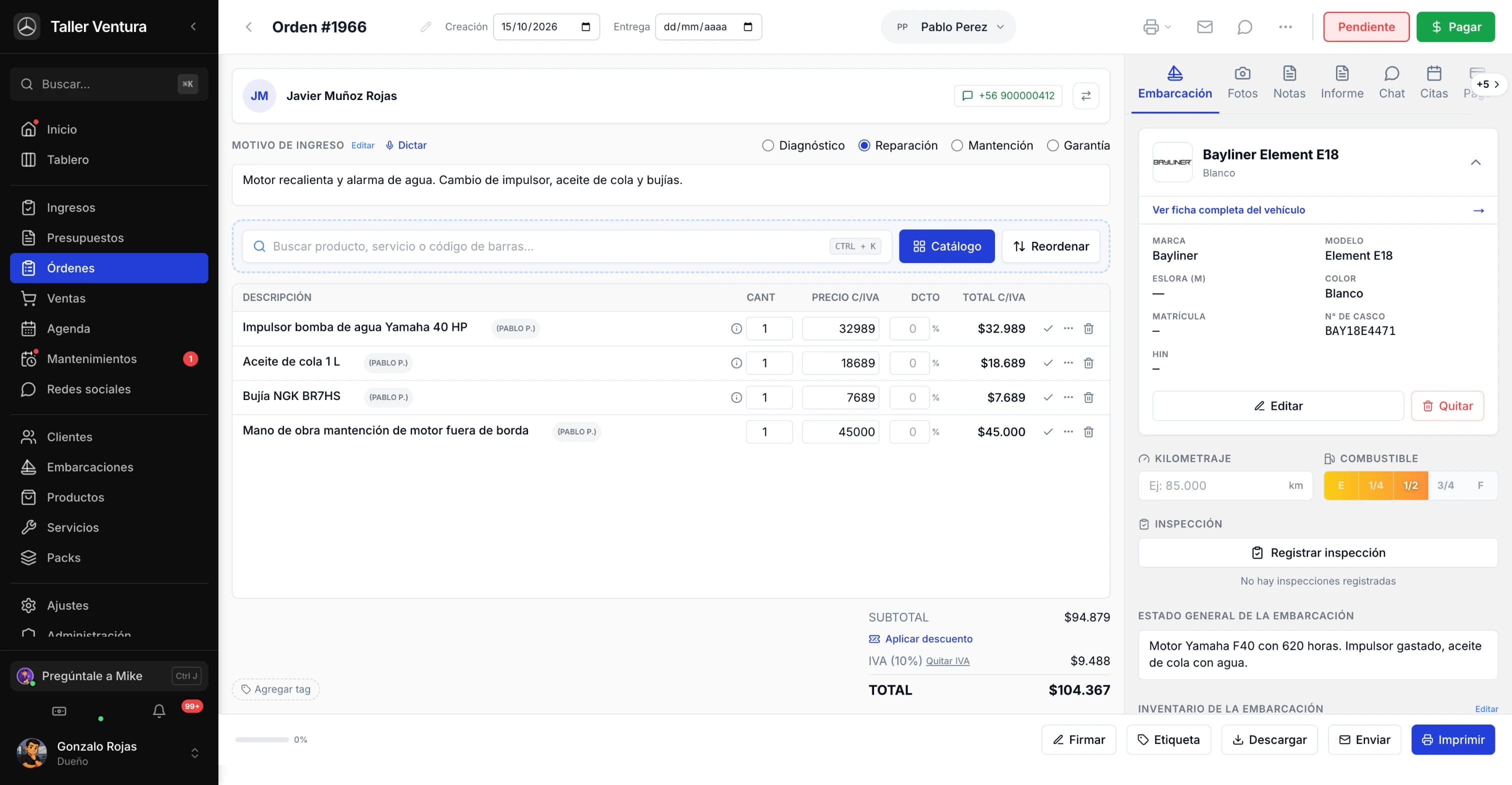Confirm checkmark on Mano de obra row
The height and width of the screenshot is (785, 1512).
click(x=1047, y=432)
